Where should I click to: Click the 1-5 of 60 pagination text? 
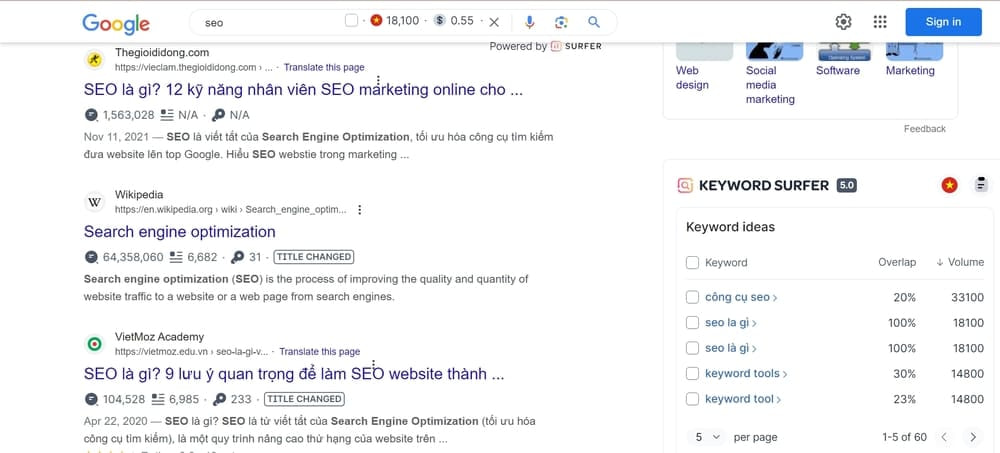point(904,437)
